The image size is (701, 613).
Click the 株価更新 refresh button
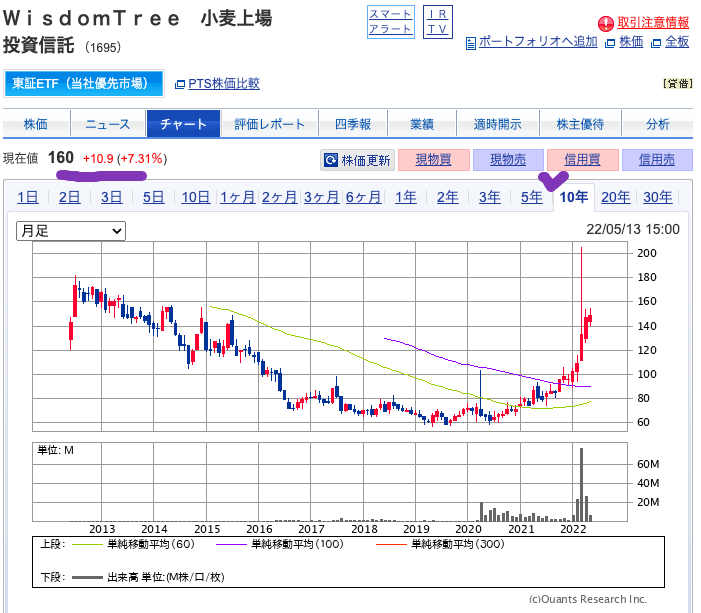(x=357, y=160)
